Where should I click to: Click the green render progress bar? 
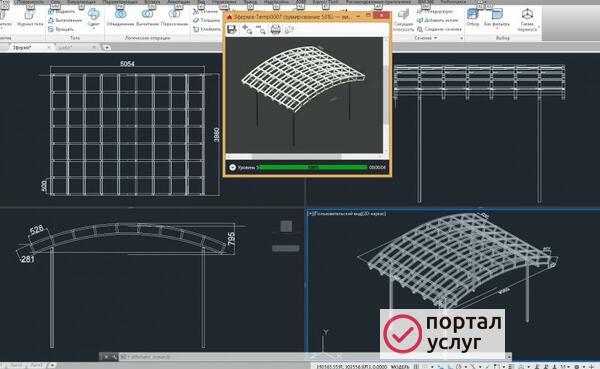(313, 167)
